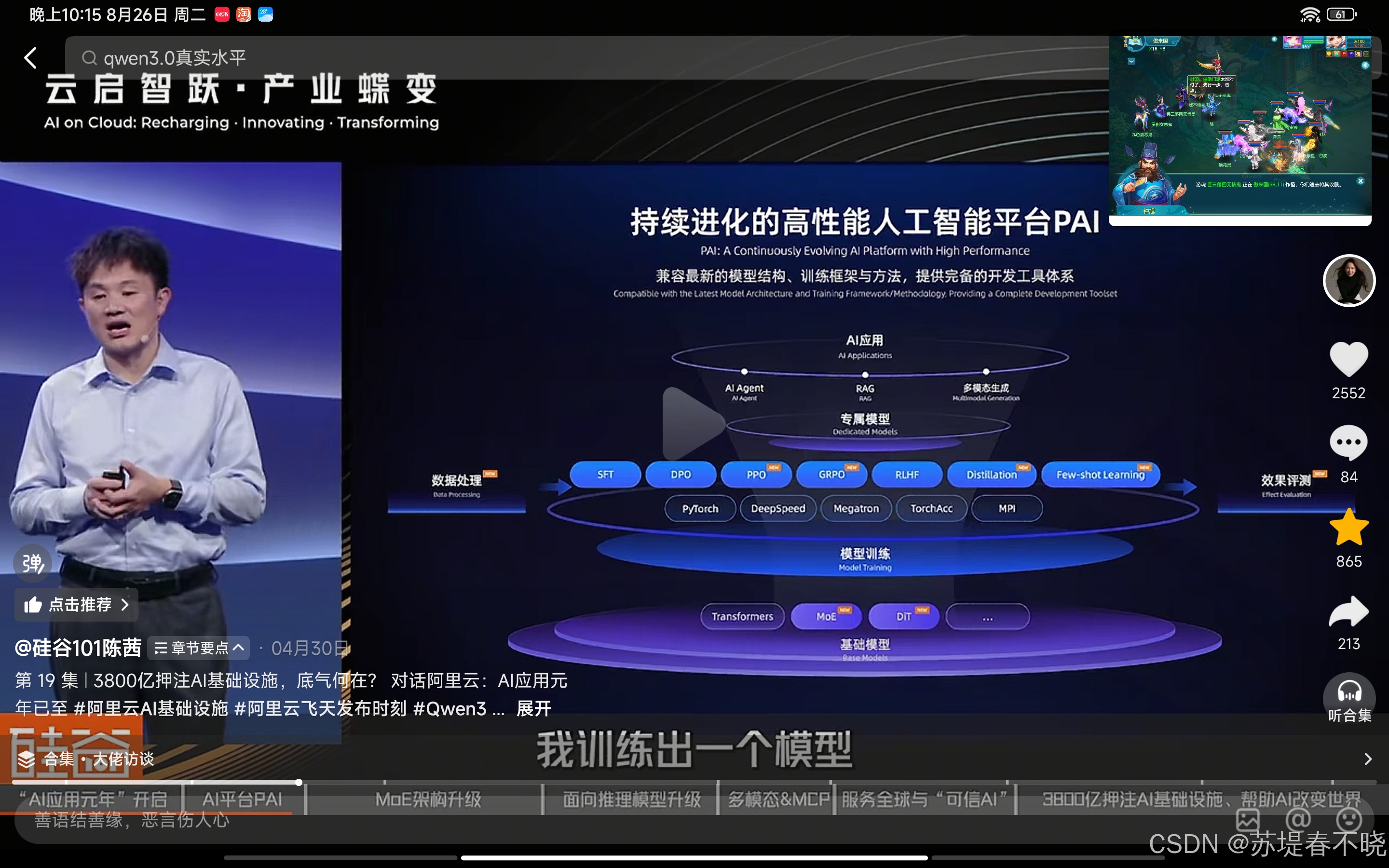Viewport: 1389px width, 868px height.
Task: Open the @硅谷101陈茜 author link
Action: click(x=78, y=648)
